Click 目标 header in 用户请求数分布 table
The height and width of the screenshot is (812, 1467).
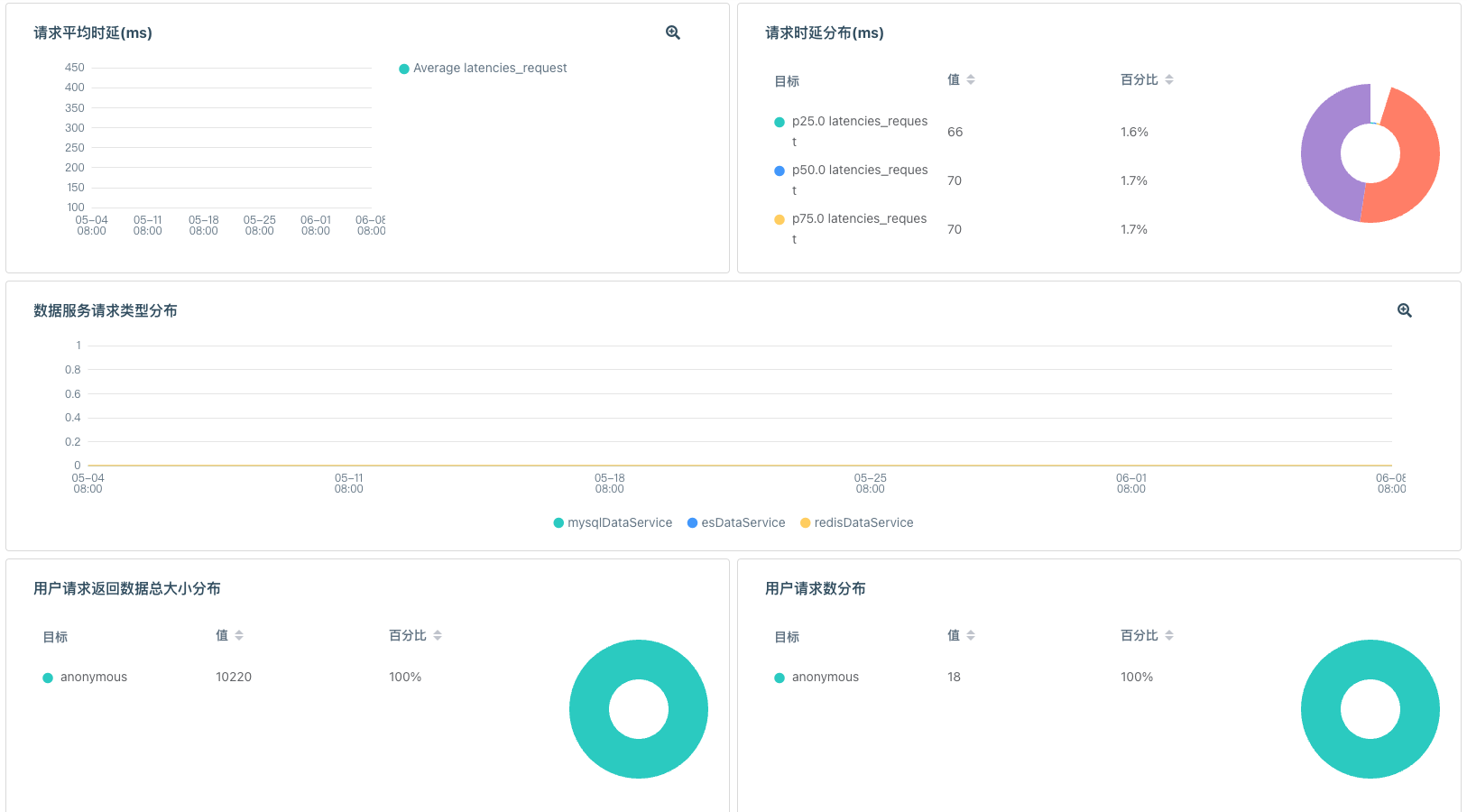click(x=787, y=637)
